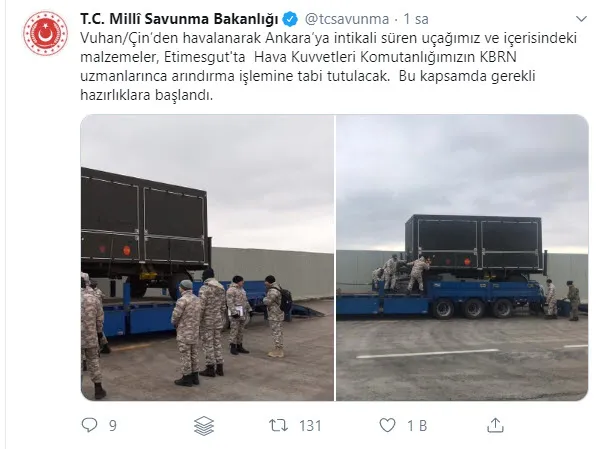
Task: Retweet using the arrows icon
Action: [x=278, y=425]
